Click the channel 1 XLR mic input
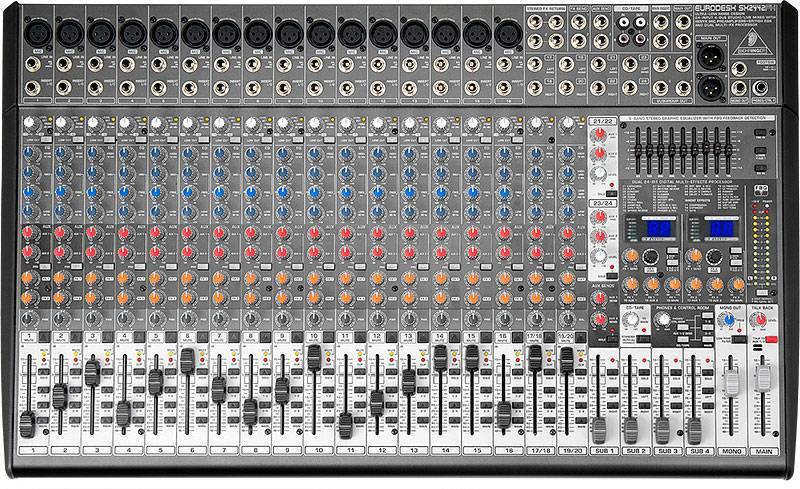 (38, 32)
